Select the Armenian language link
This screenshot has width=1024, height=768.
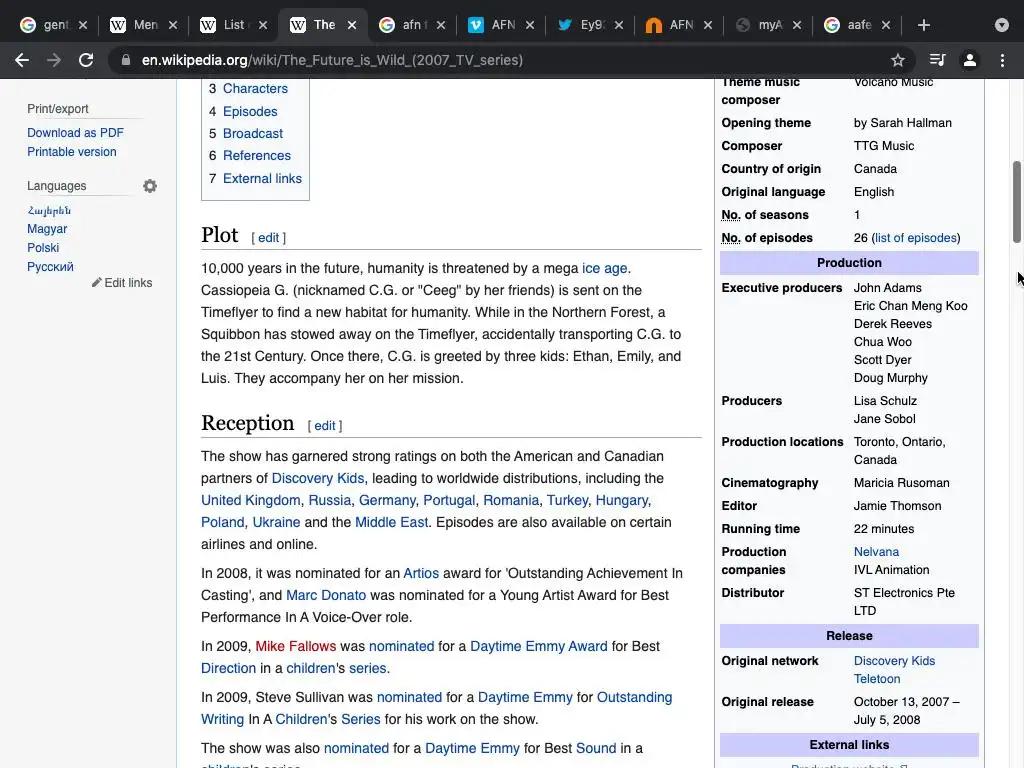49,210
